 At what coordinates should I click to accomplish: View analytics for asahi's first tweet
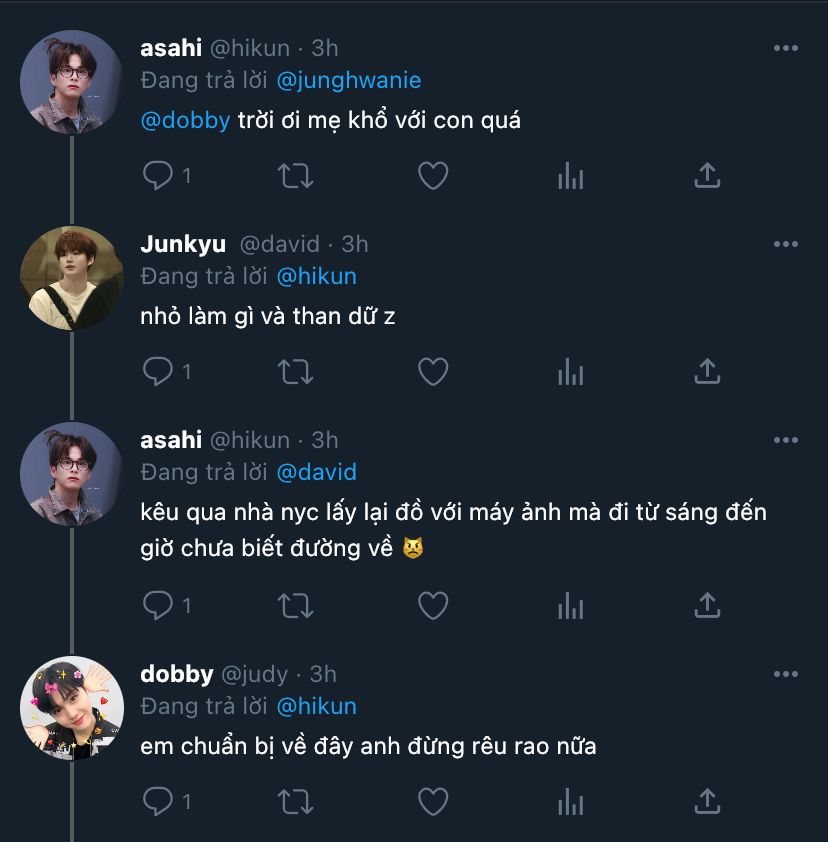click(x=570, y=177)
